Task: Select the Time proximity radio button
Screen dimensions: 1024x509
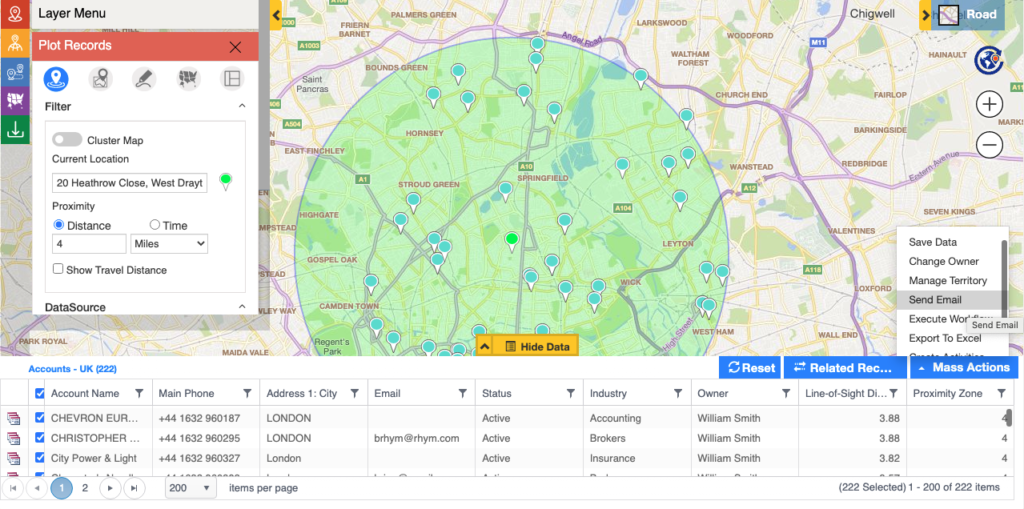Action: [155, 225]
